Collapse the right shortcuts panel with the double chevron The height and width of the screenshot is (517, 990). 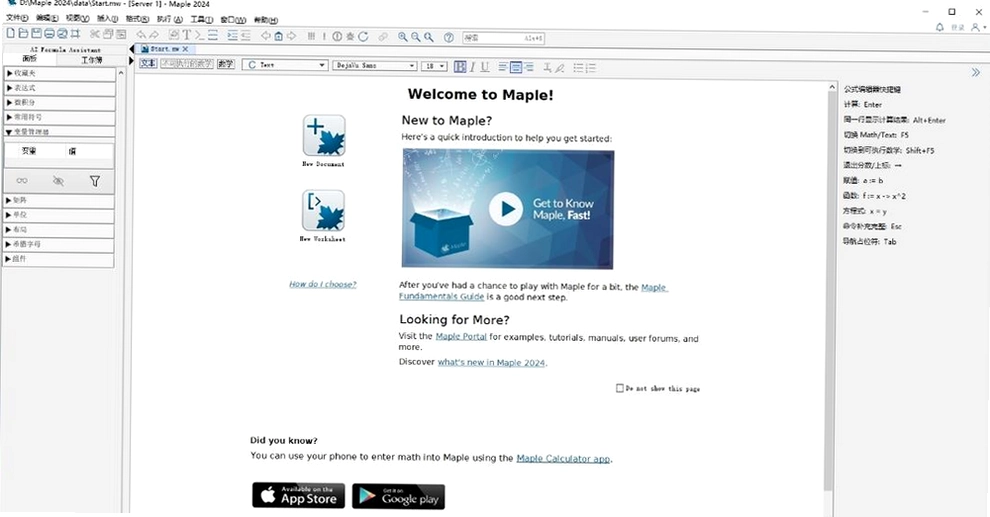pos(976,73)
